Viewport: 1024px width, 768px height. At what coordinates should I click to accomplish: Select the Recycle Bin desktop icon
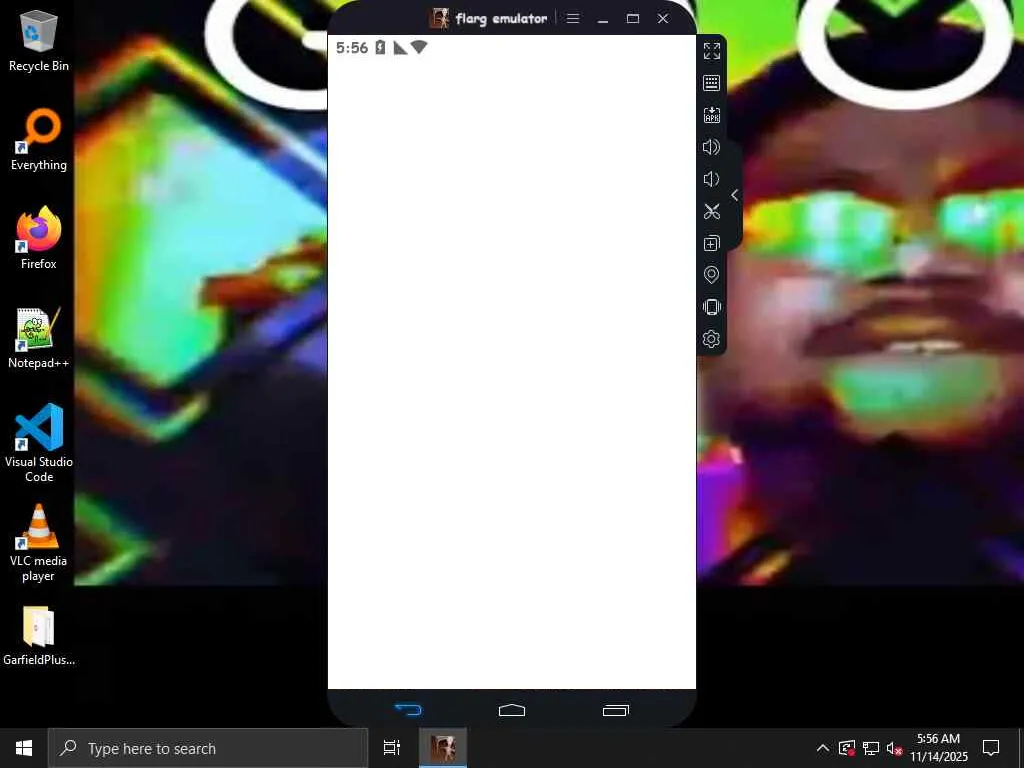(39, 40)
